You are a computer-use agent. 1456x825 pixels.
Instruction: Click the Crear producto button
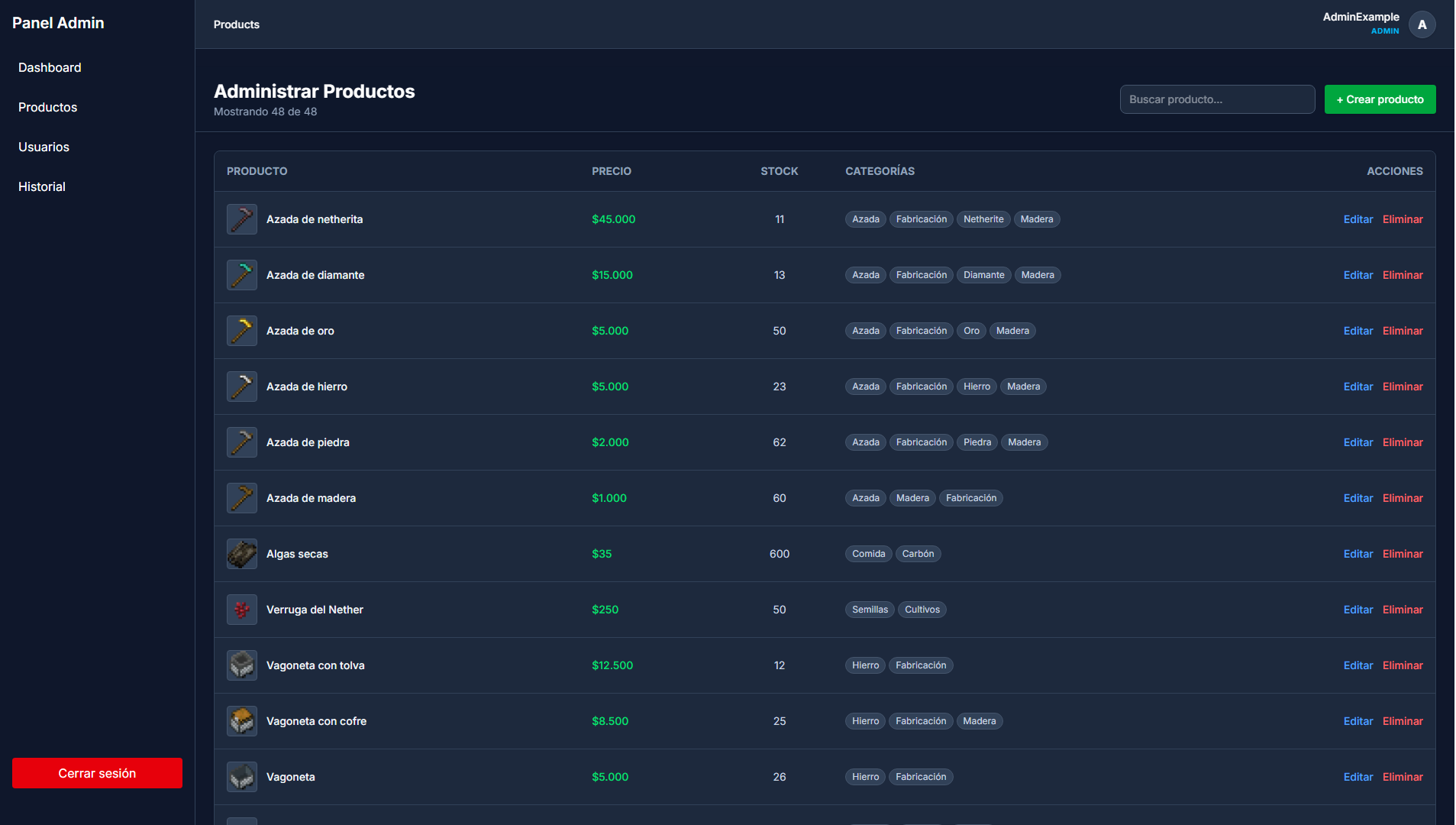1380,99
